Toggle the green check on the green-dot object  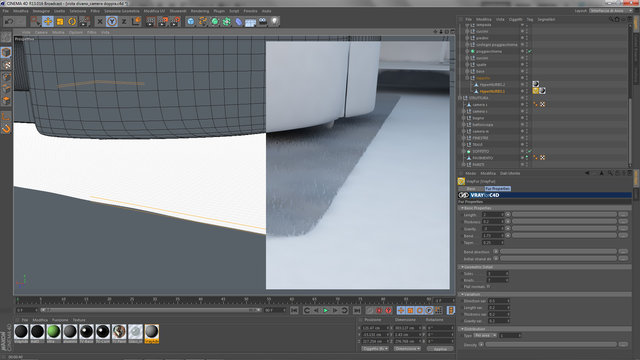pos(529,51)
